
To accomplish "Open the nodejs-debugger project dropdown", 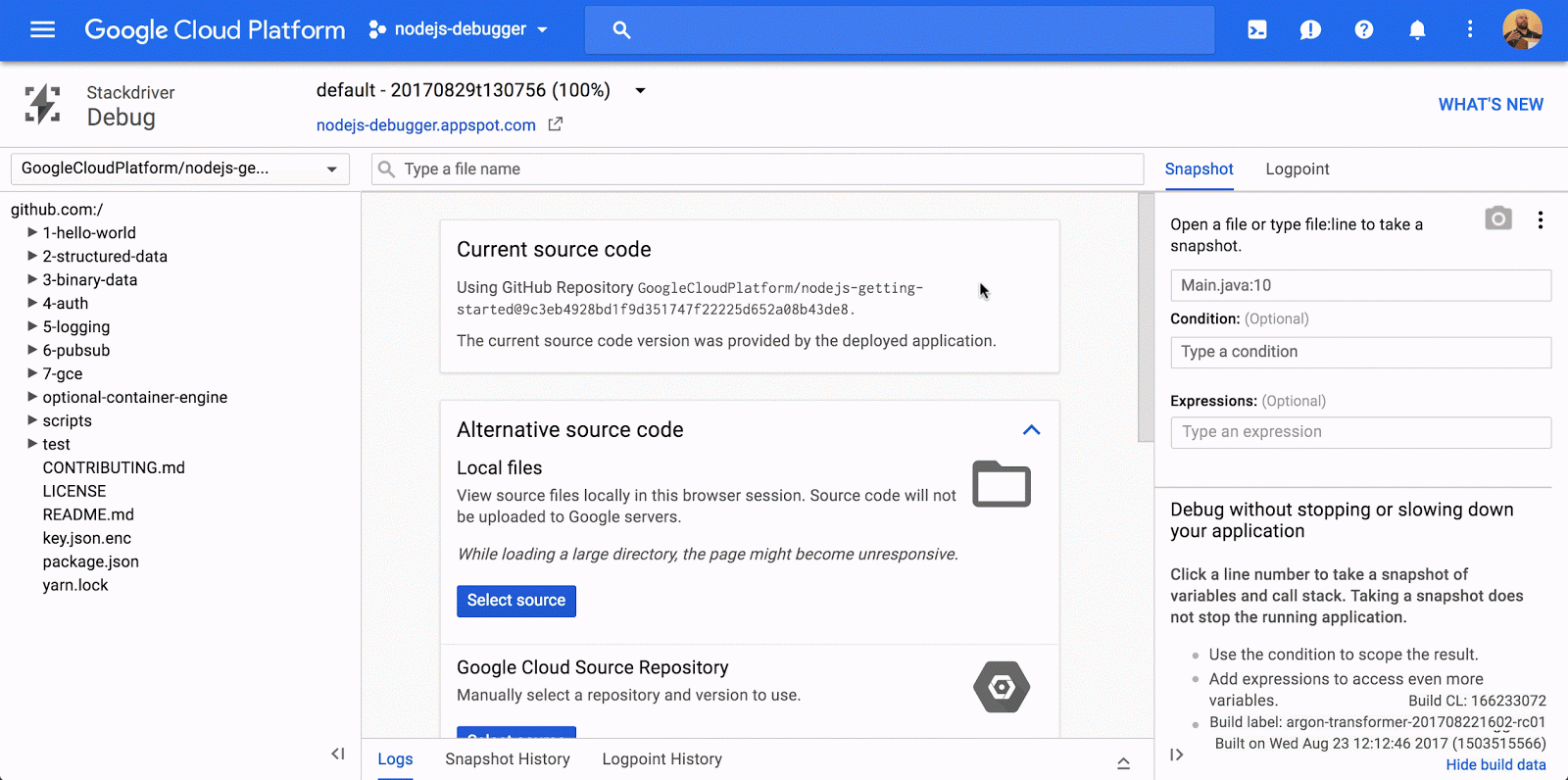I will point(459,29).
